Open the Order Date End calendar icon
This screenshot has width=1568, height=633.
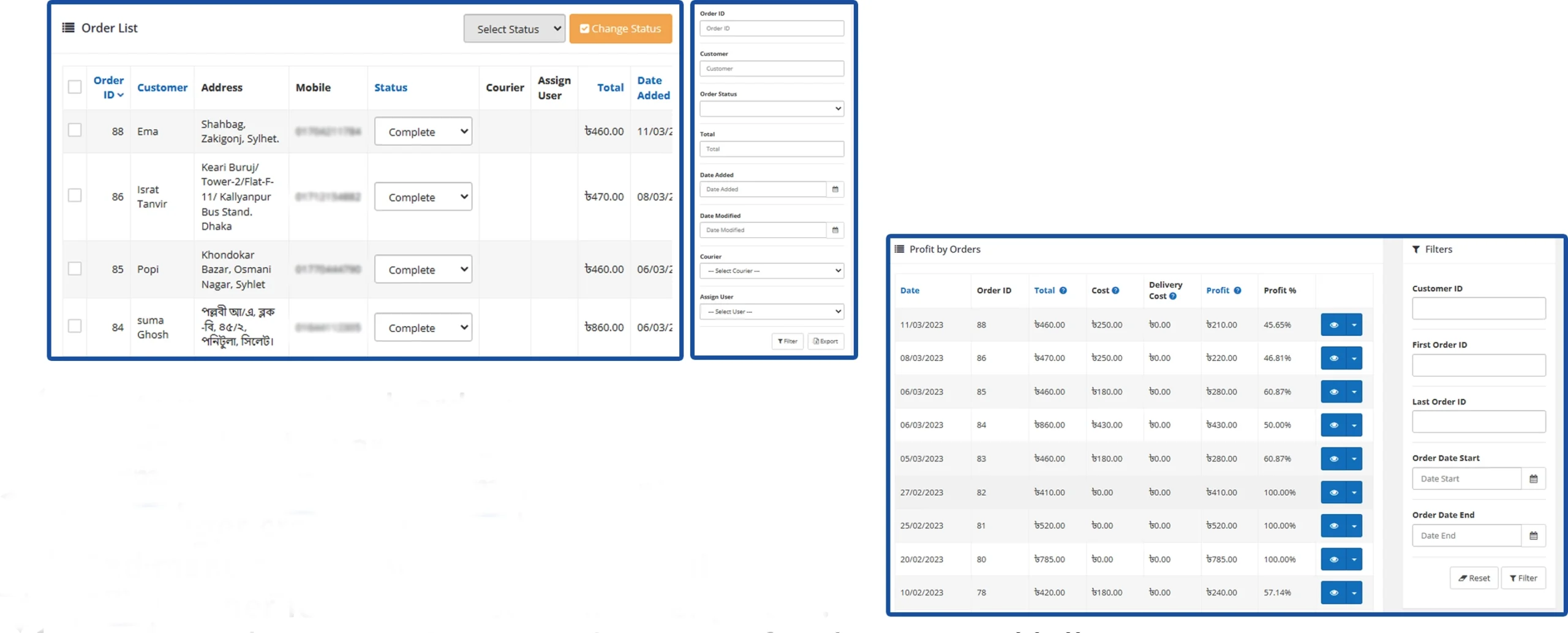[1533, 536]
